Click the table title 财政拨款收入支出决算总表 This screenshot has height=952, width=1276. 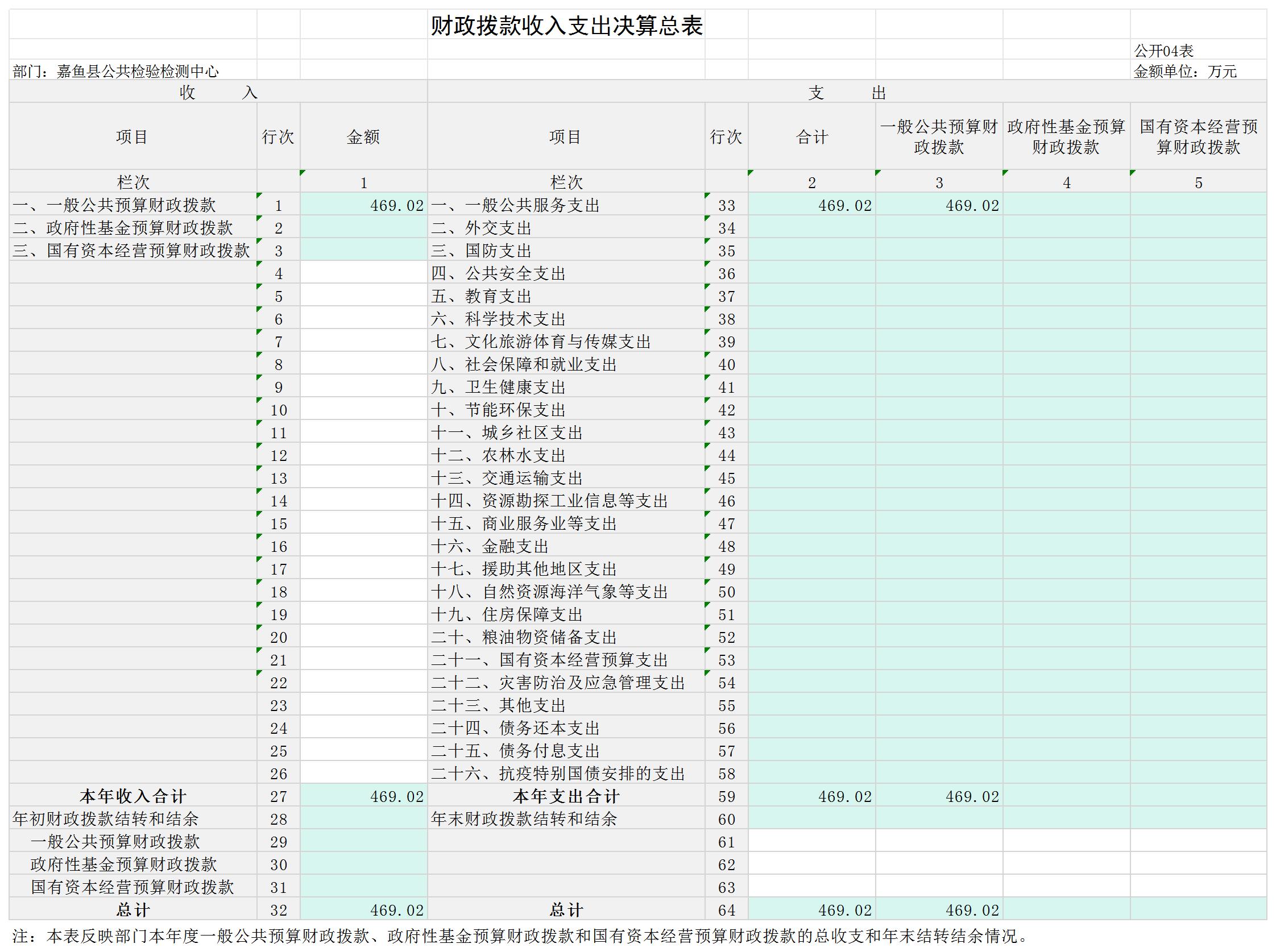[566, 27]
